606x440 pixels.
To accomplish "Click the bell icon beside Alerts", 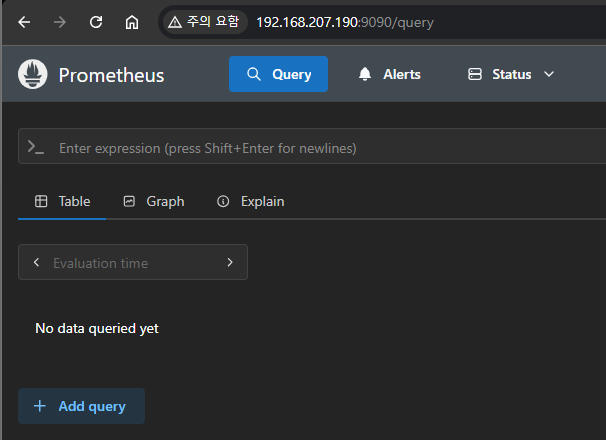I will tap(365, 74).
